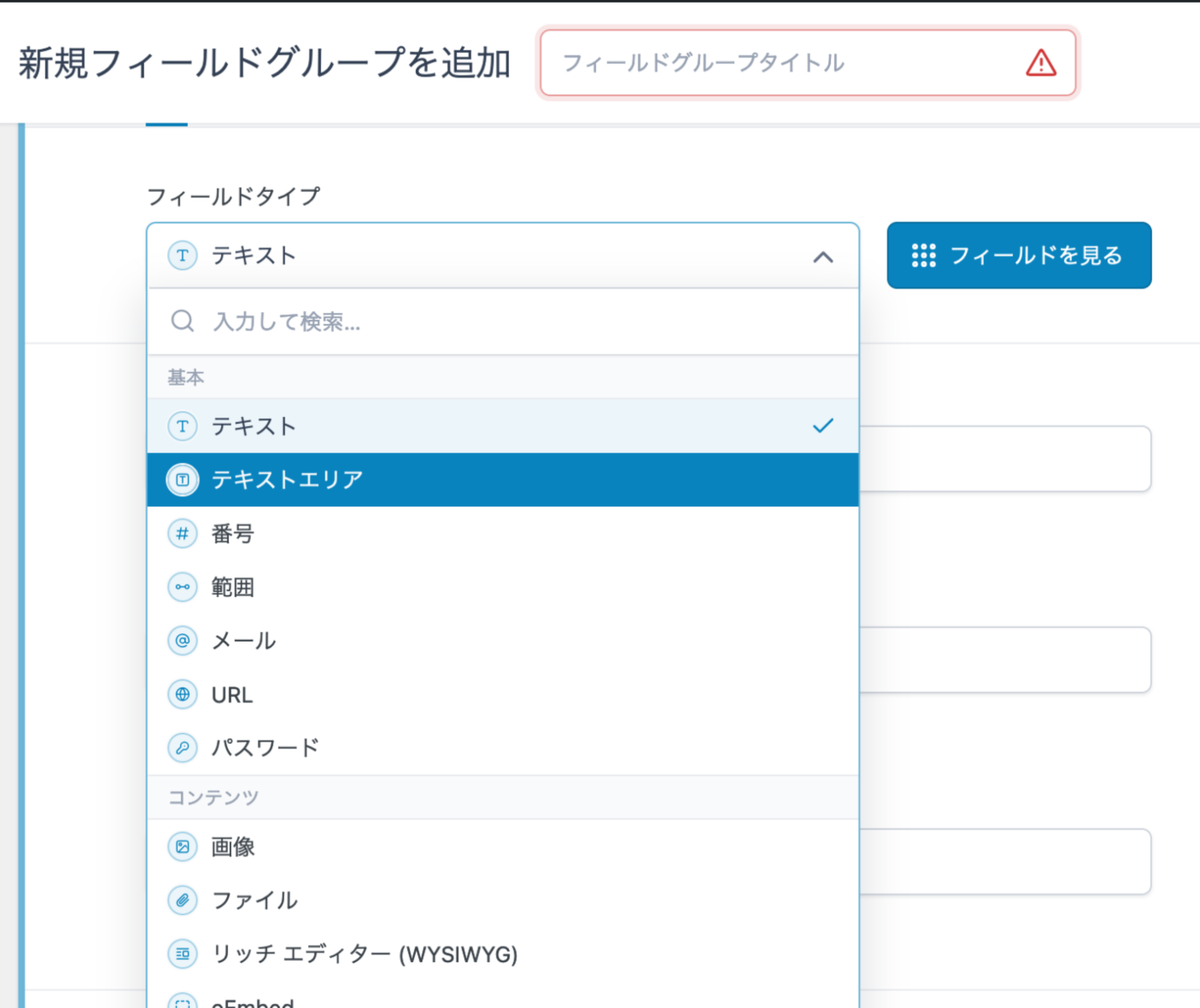
Task: Click the at-sign Email icon
Action: coord(182,641)
